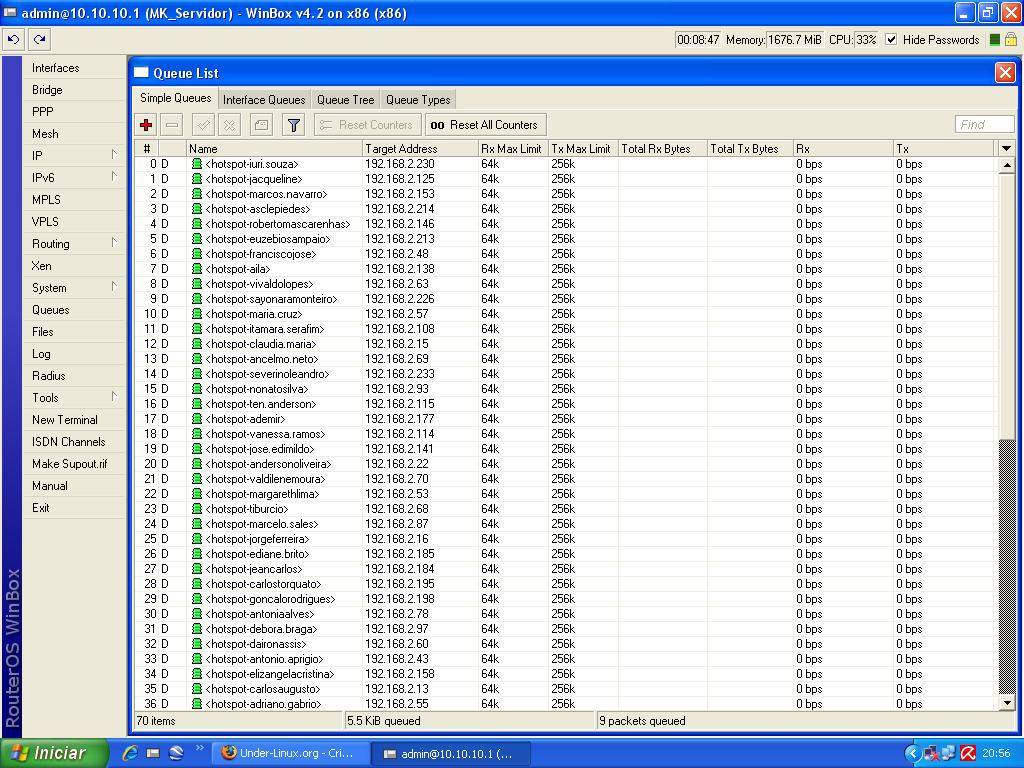Click the Disable X toolbar icon
Screen dimensions: 1024x768
coord(229,125)
